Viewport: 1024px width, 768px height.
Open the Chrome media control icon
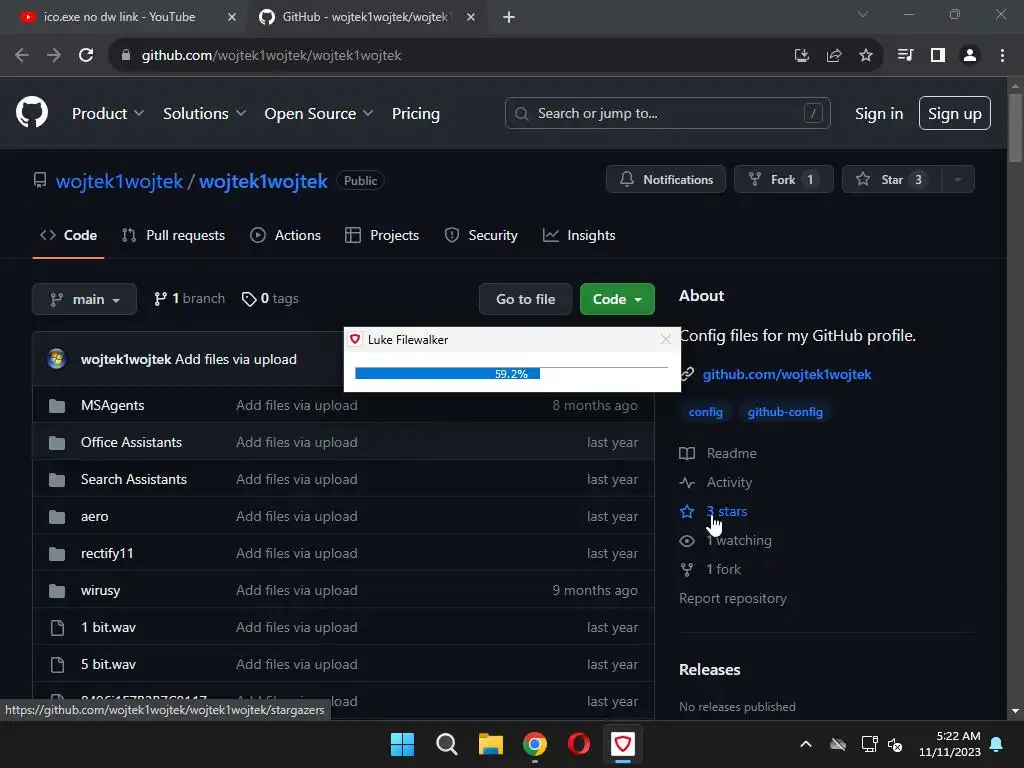click(905, 56)
